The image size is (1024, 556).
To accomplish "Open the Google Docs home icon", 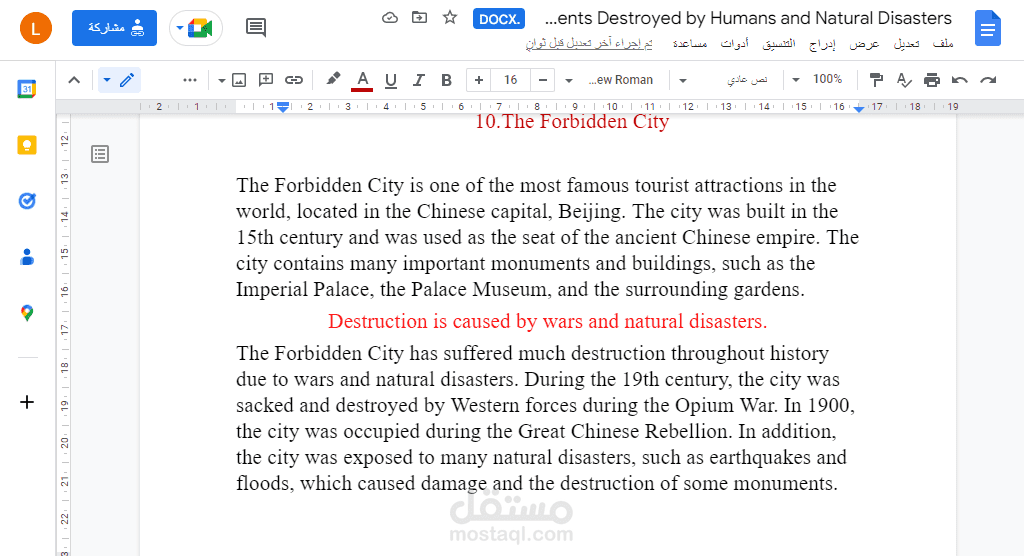I will [x=987, y=28].
